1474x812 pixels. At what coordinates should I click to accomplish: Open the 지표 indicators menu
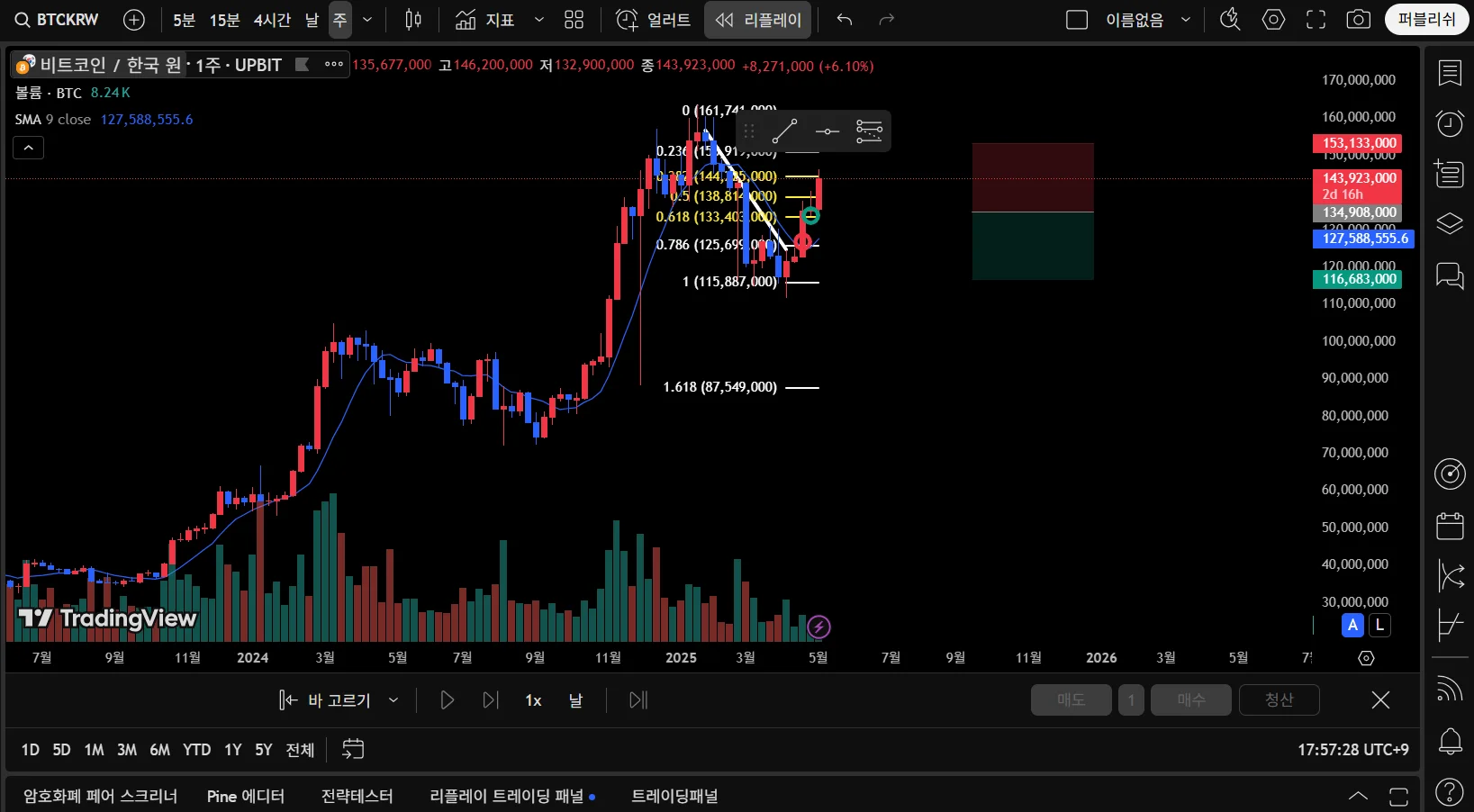[484, 20]
